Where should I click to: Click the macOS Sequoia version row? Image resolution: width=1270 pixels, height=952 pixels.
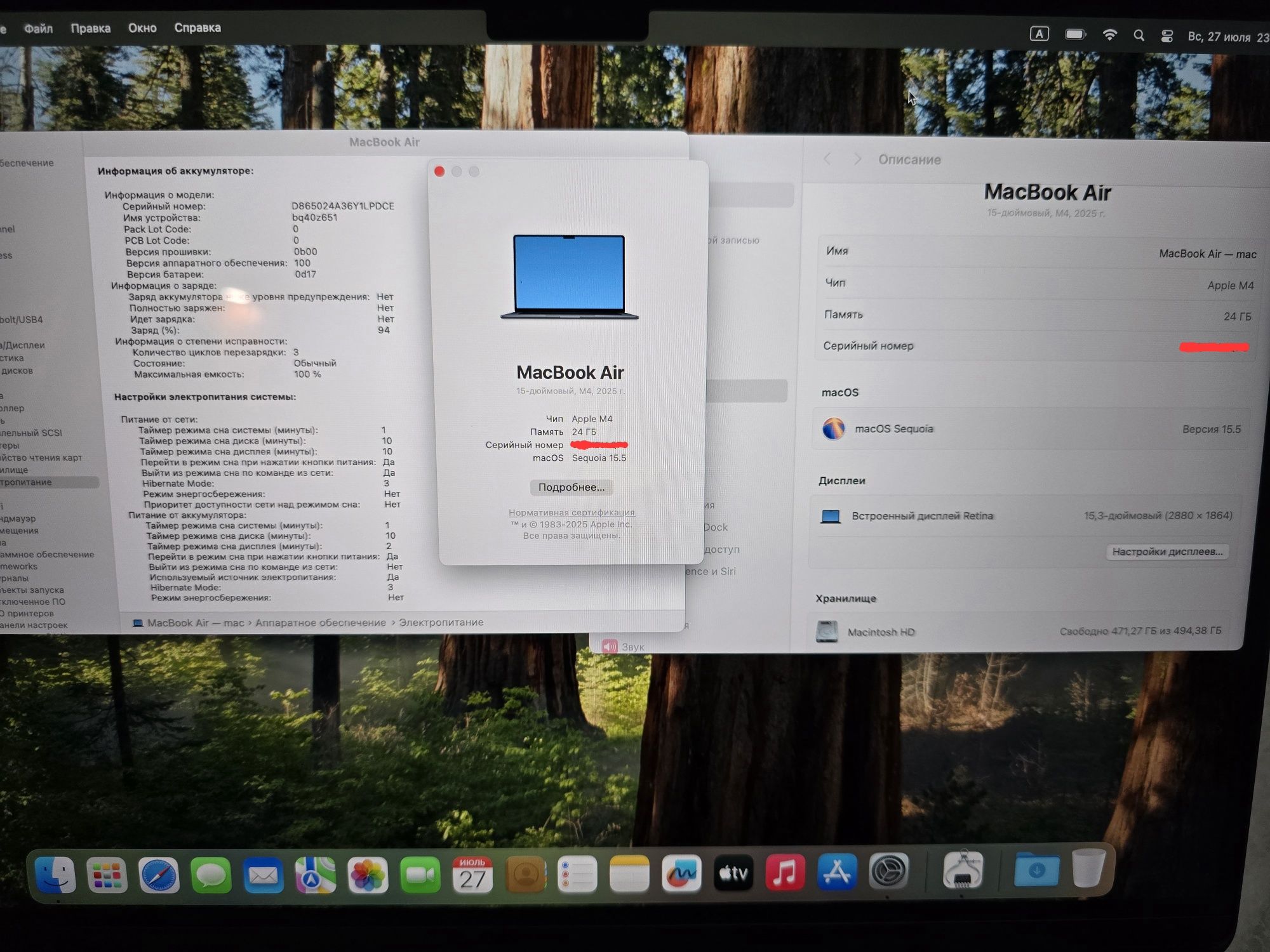[x=1032, y=429]
